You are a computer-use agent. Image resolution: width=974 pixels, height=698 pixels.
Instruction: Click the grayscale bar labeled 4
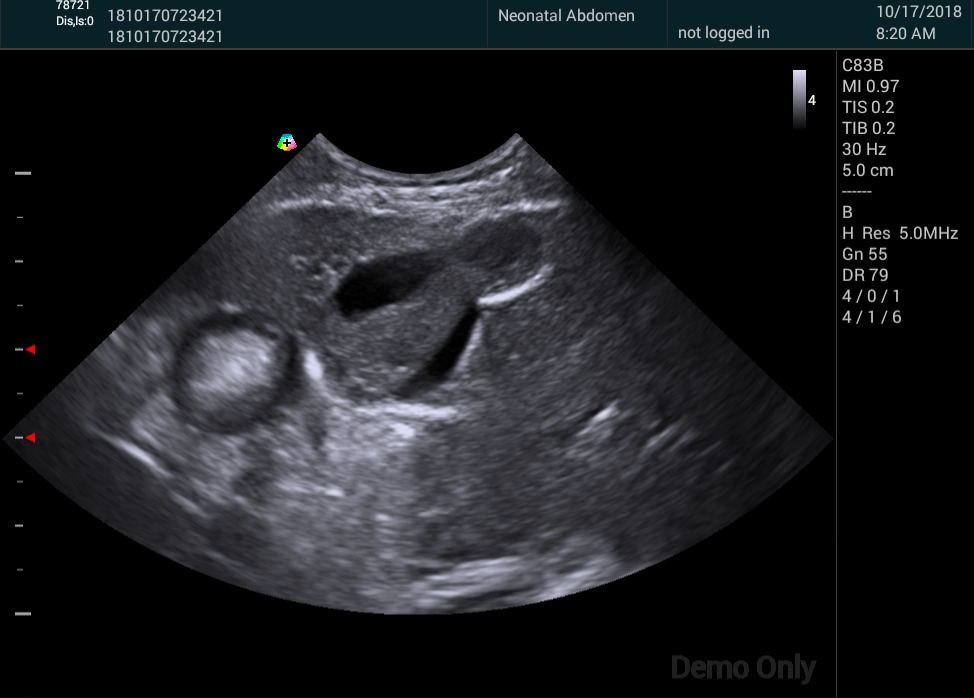799,99
